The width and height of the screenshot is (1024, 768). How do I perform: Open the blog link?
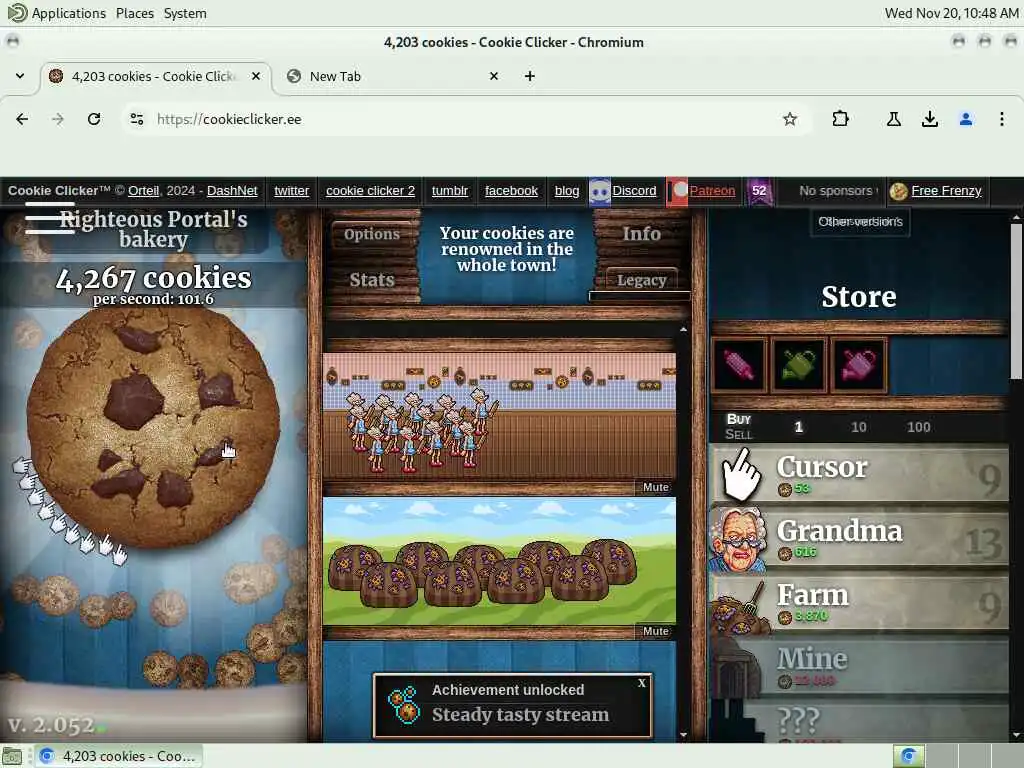pyautogui.click(x=567, y=191)
